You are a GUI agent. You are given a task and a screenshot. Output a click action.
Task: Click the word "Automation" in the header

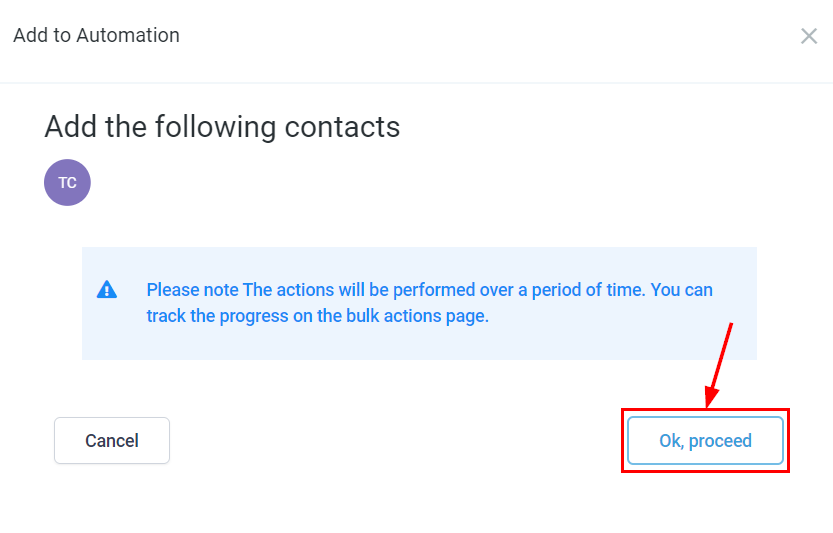[130, 35]
